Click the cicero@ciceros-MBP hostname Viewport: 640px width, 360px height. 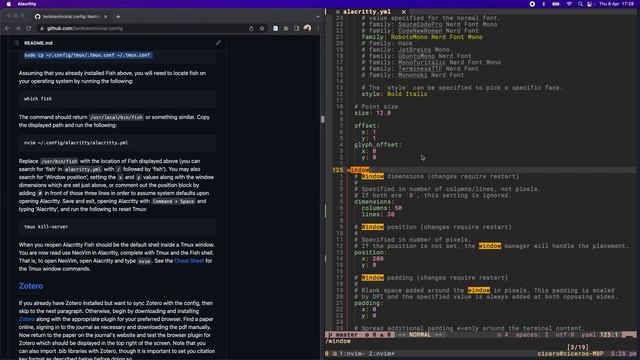point(570,354)
